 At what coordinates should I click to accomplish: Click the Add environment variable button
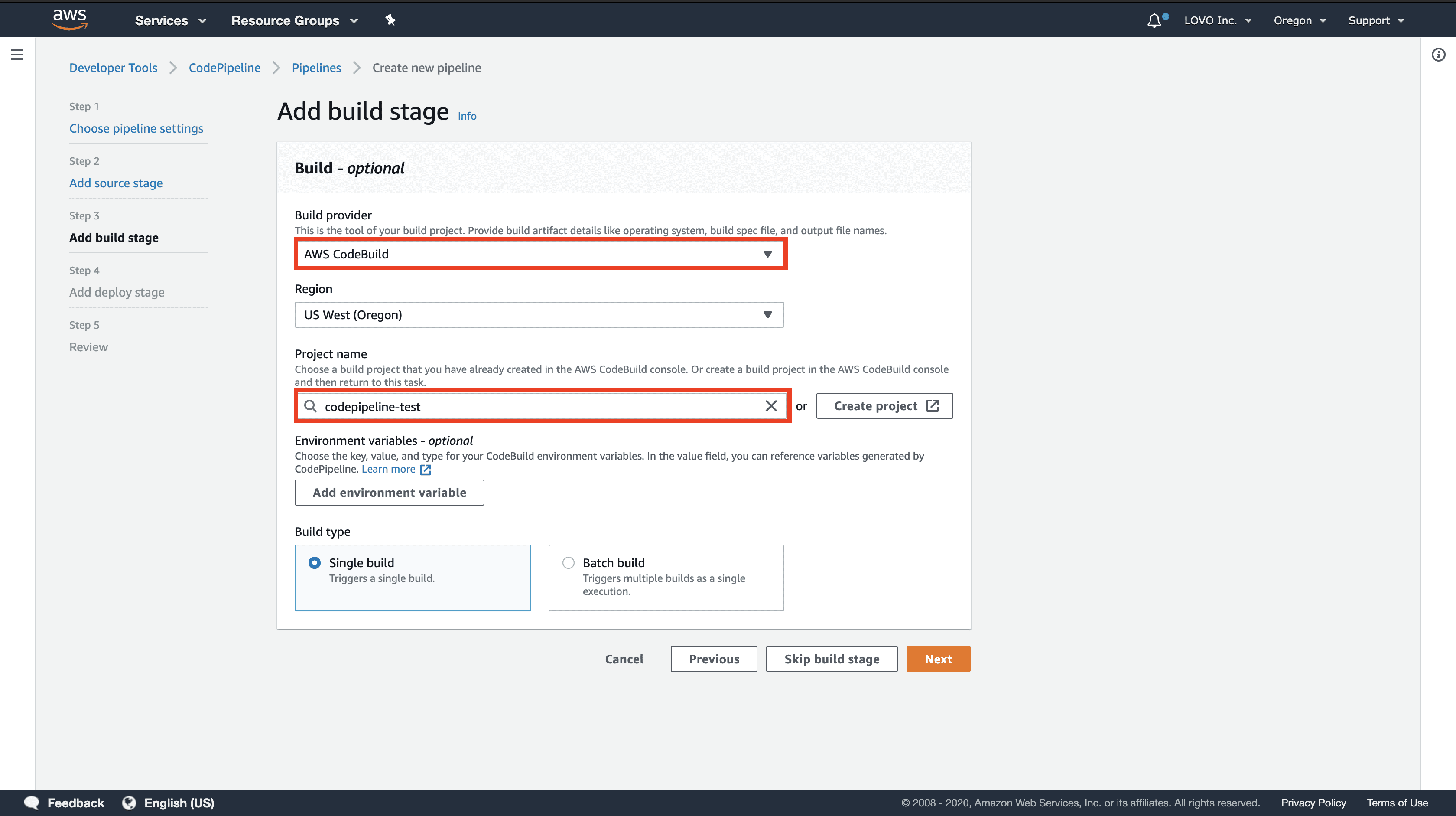pos(389,492)
